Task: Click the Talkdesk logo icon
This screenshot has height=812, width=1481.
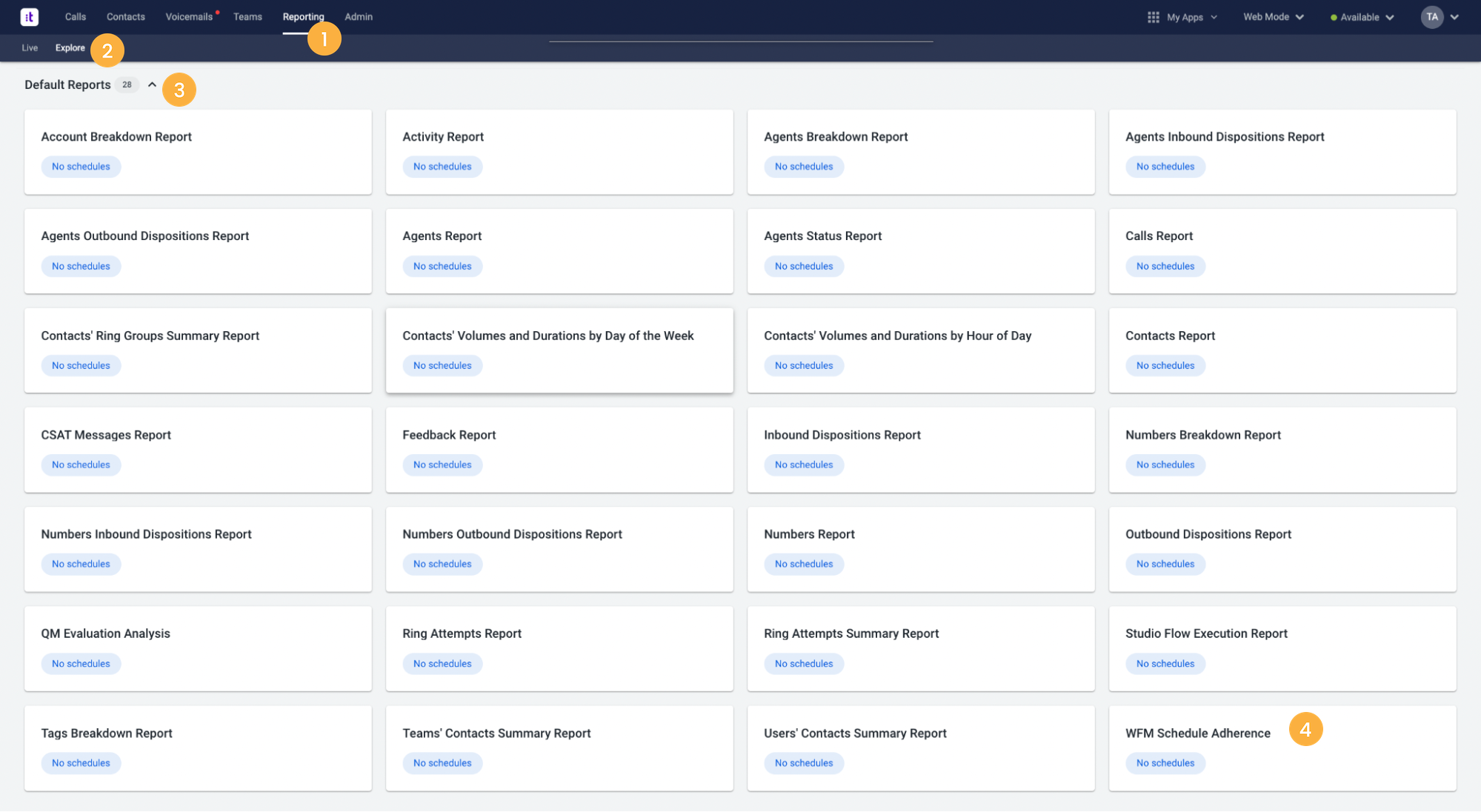Action: [30, 16]
